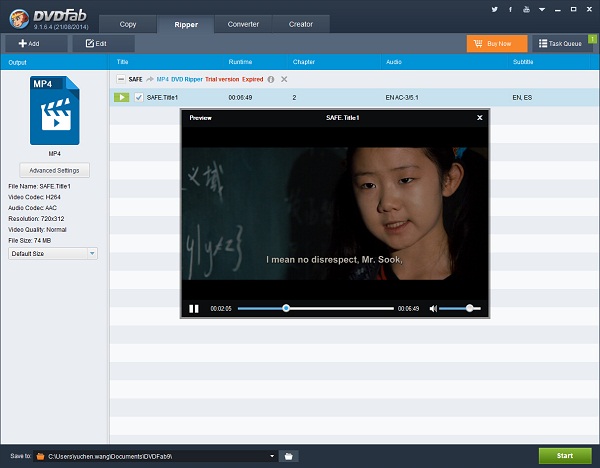This screenshot has width=600, height=468.
Task: Switch to the Creator tab
Action: pyautogui.click(x=301, y=24)
